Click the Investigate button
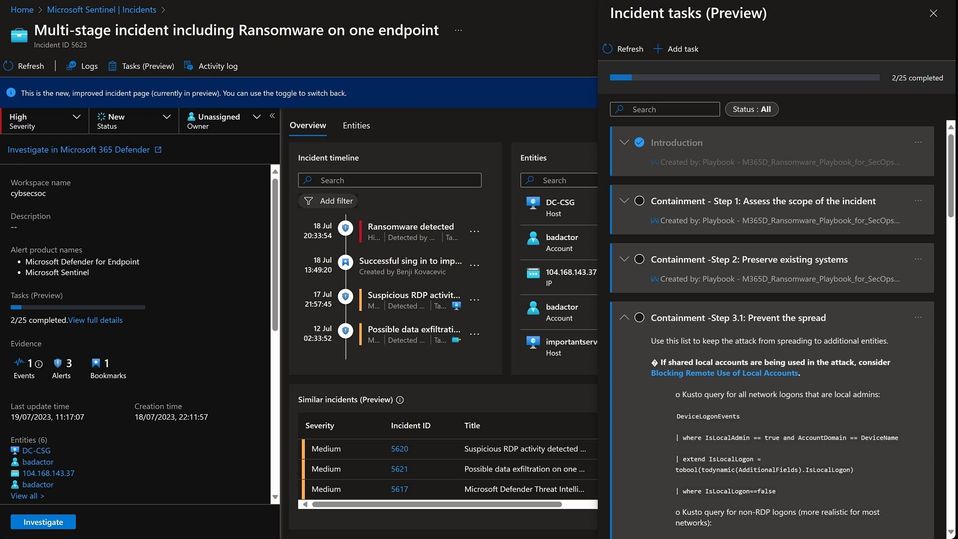Screen dimensions: 958x539 click(43, 522)
